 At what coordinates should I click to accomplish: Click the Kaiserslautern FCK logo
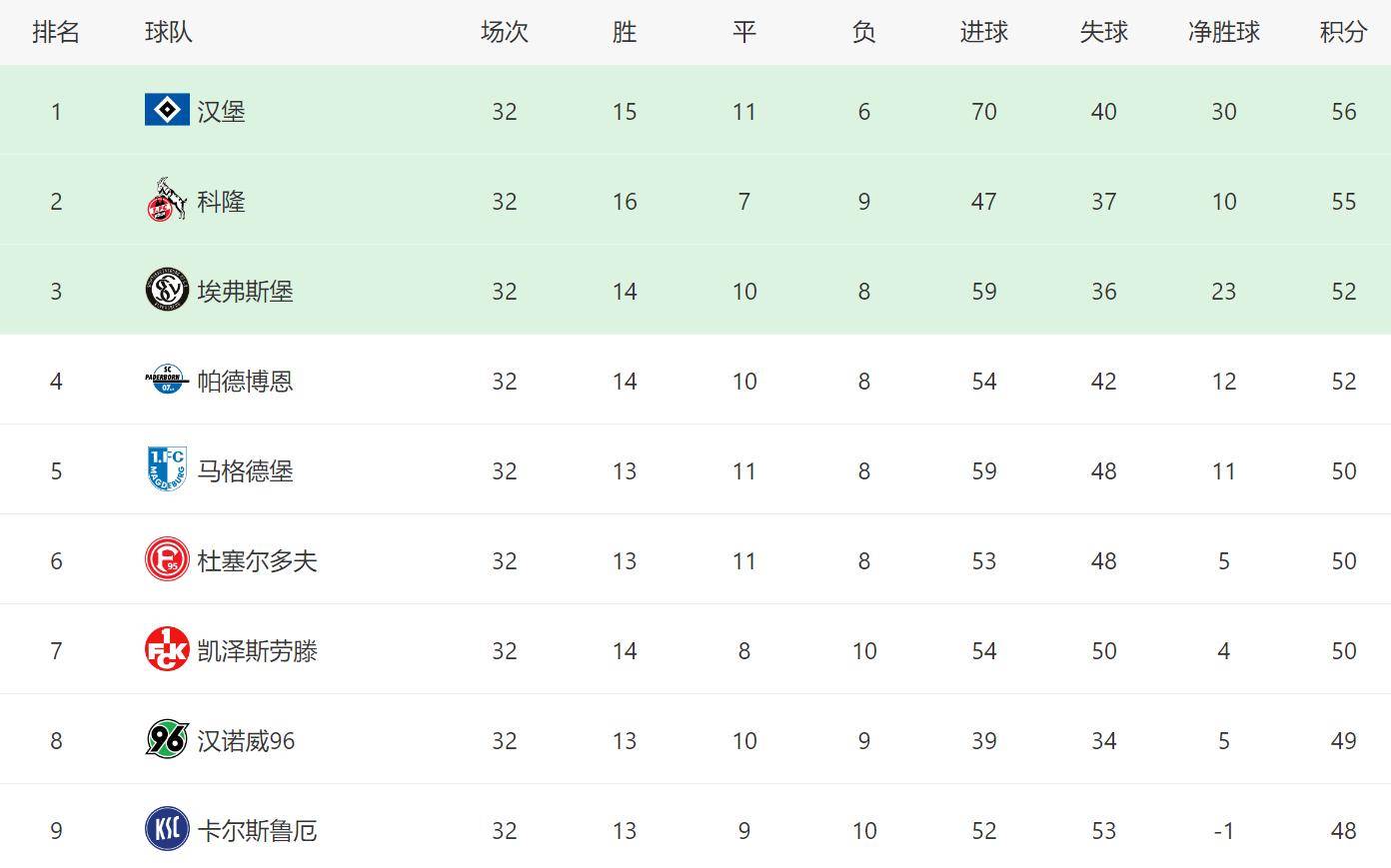coord(167,649)
